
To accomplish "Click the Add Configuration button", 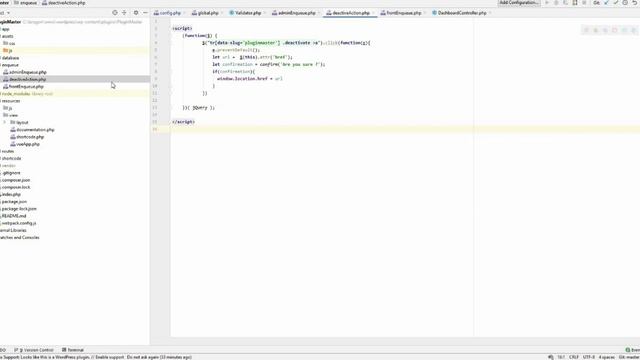I will (519, 3).
